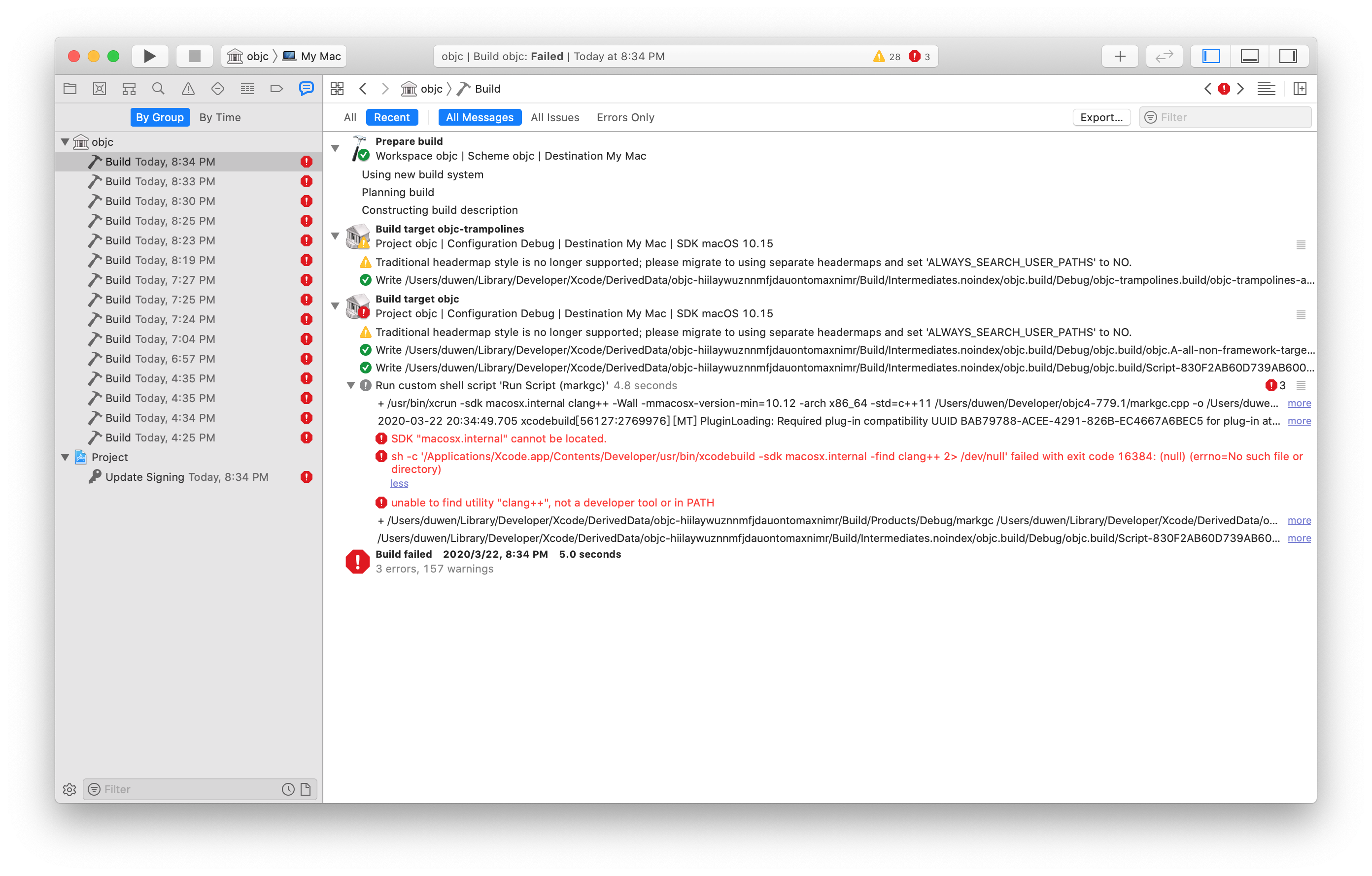Open the Issue navigator warning icon

tap(188, 88)
